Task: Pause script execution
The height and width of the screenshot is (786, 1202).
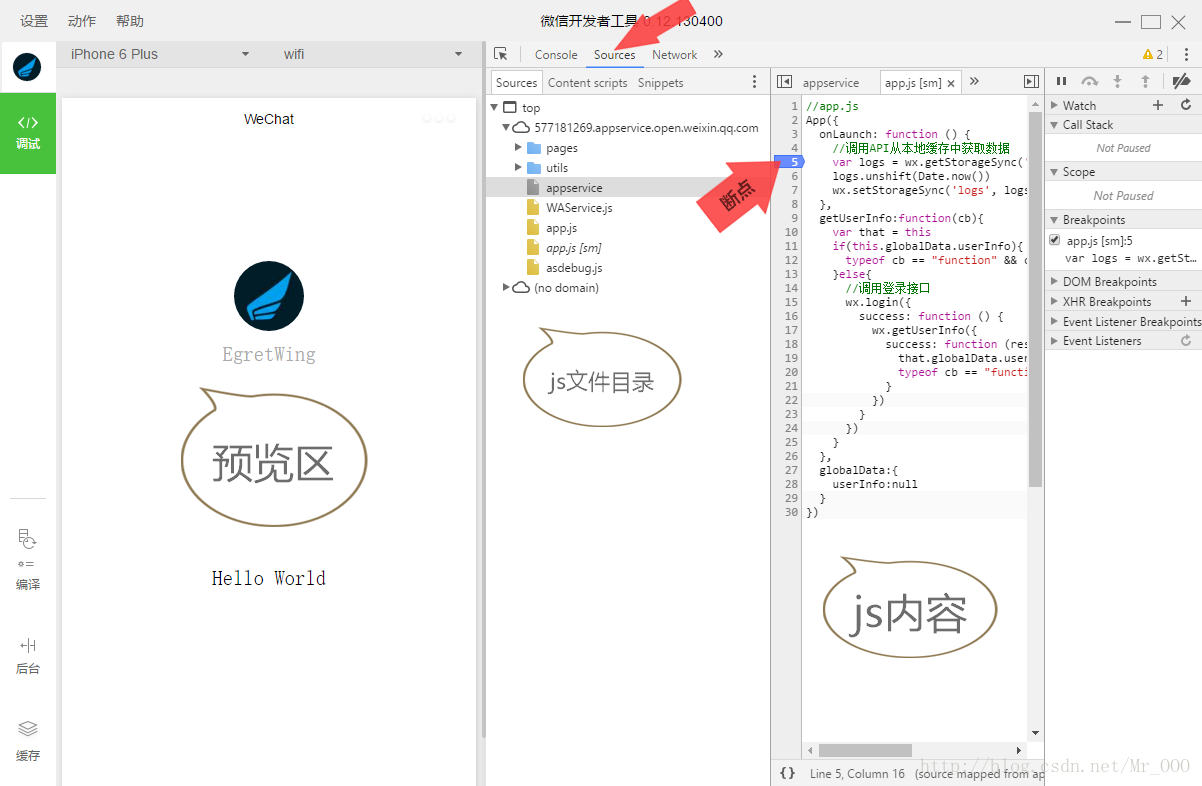Action: (1061, 82)
